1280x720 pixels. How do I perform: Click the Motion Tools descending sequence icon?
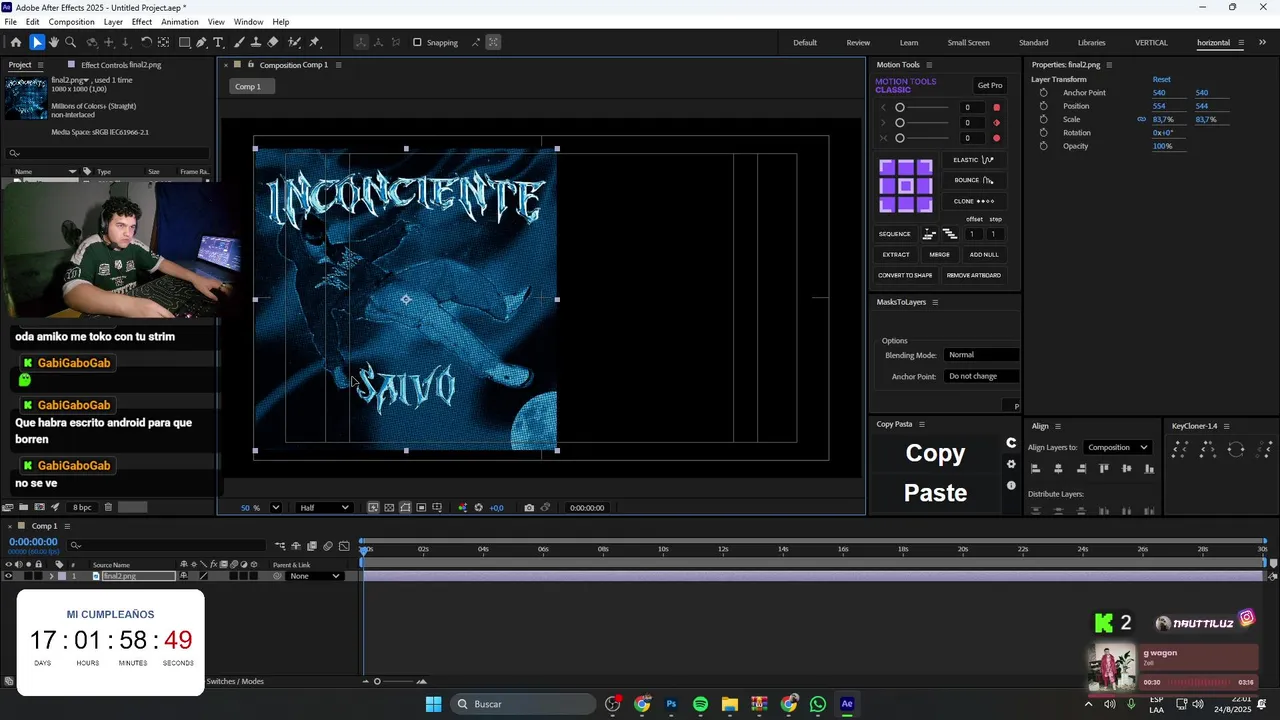click(949, 234)
